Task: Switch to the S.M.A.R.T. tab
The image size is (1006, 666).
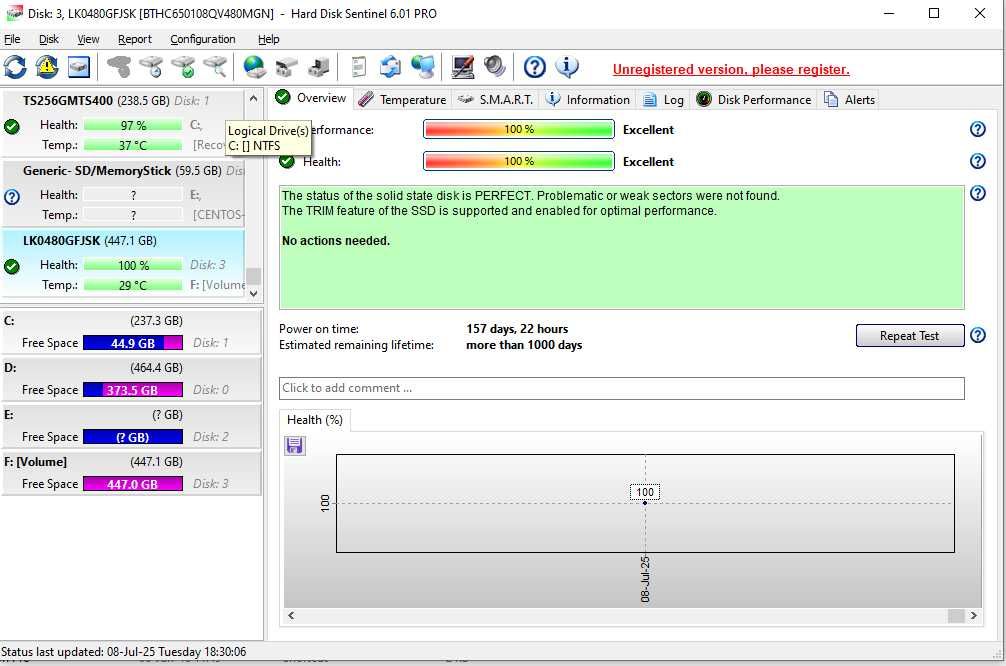Action: (495, 99)
